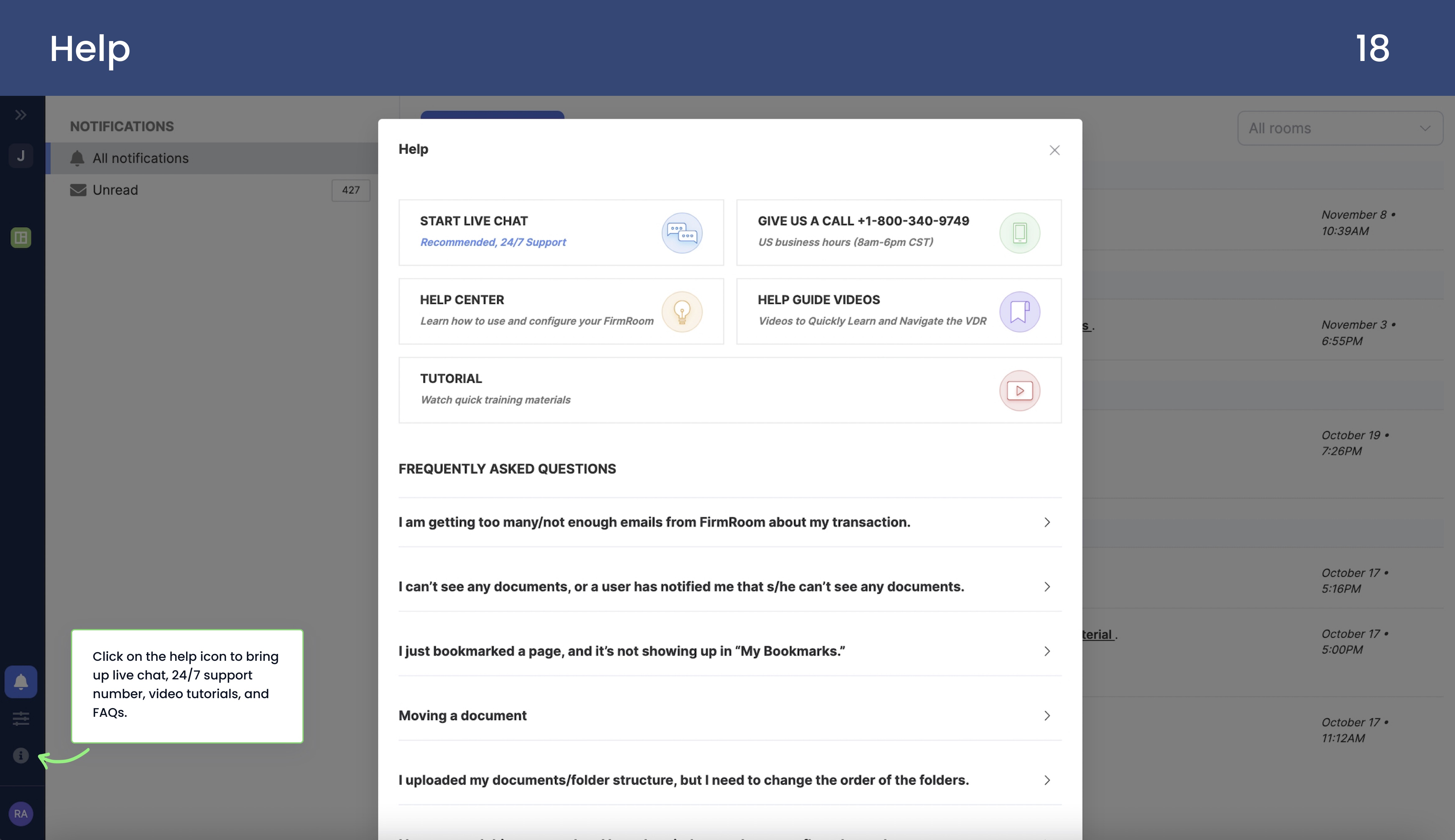1455x840 pixels.
Task: Open the All rooms dropdown
Action: click(1340, 128)
